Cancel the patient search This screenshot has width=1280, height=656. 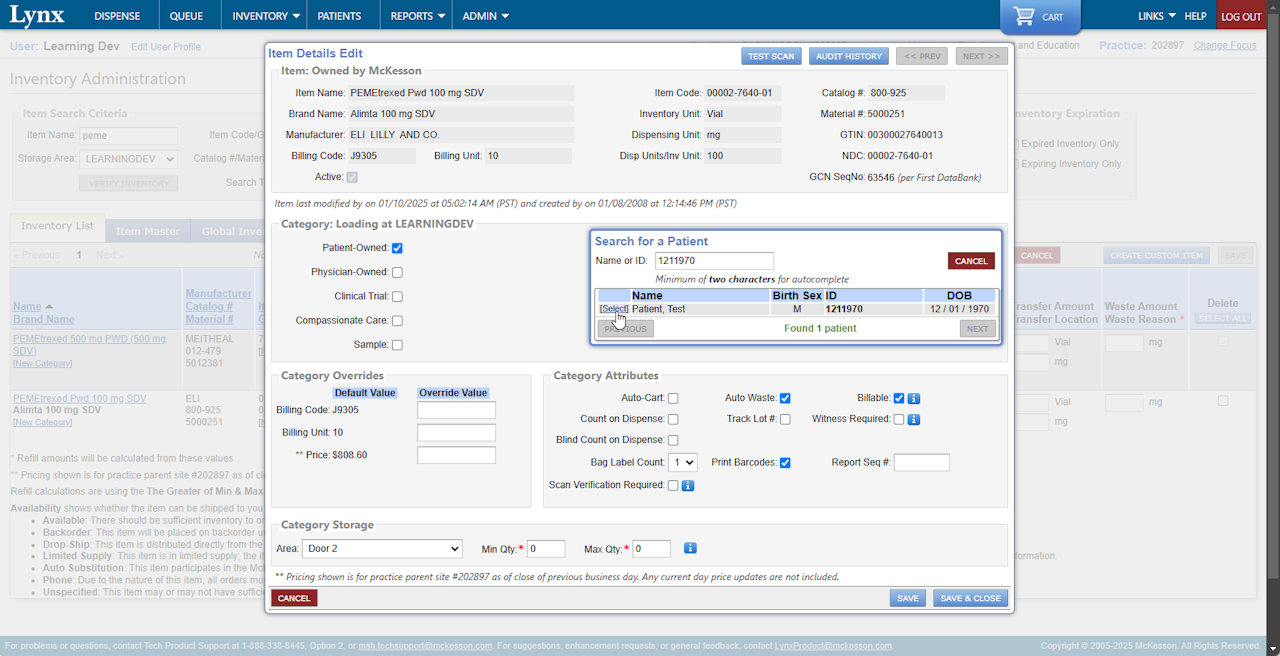click(970, 261)
